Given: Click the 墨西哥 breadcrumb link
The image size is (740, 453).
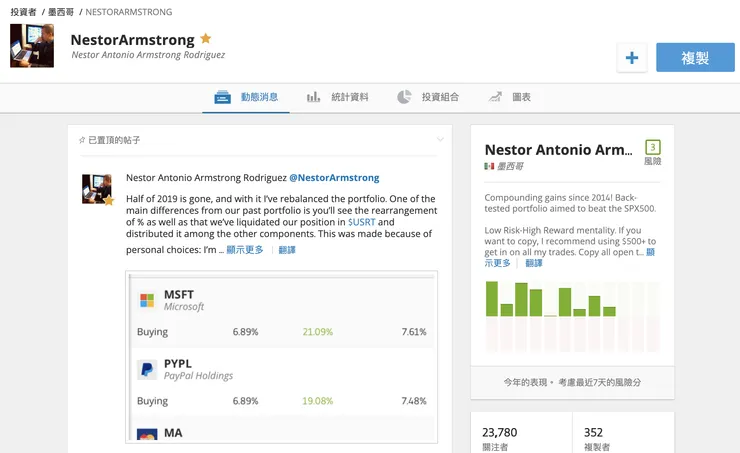Looking at the screenshot, I should coord(61,12).
